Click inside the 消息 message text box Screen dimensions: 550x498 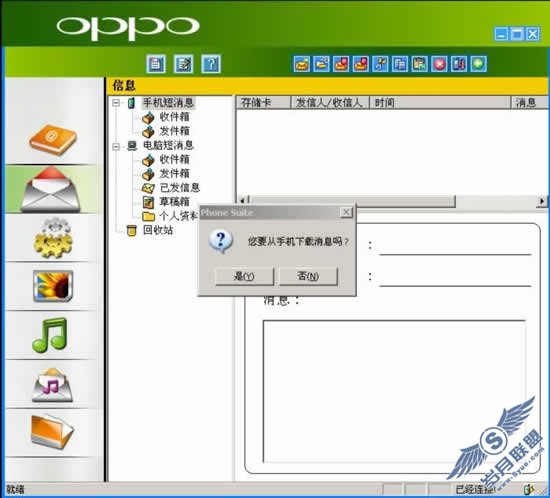tap(394, 391)
